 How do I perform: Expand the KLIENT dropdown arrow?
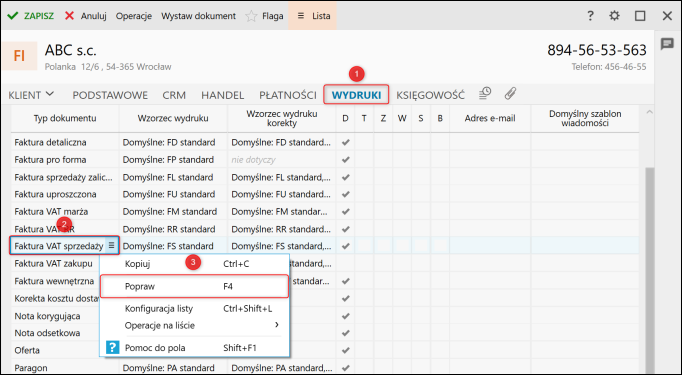coord(50,94)
